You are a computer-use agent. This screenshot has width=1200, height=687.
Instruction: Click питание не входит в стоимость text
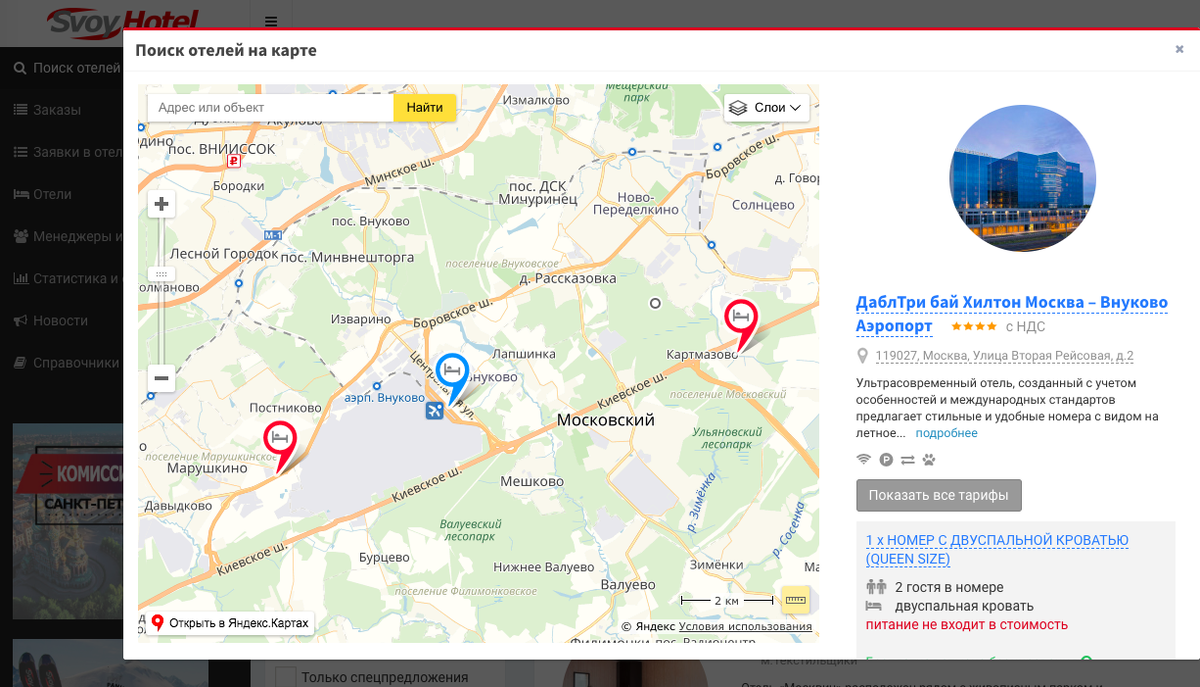pos(967,625)
